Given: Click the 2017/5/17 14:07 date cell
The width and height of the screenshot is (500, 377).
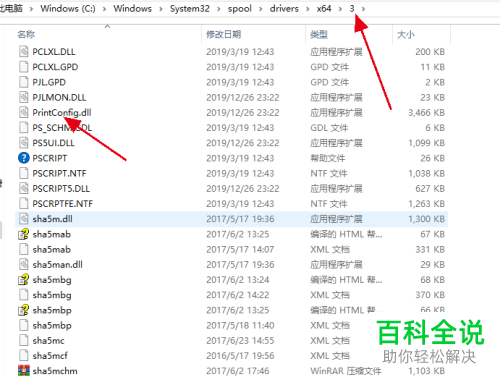Looking at the screenshot, I should coord(240,249).
